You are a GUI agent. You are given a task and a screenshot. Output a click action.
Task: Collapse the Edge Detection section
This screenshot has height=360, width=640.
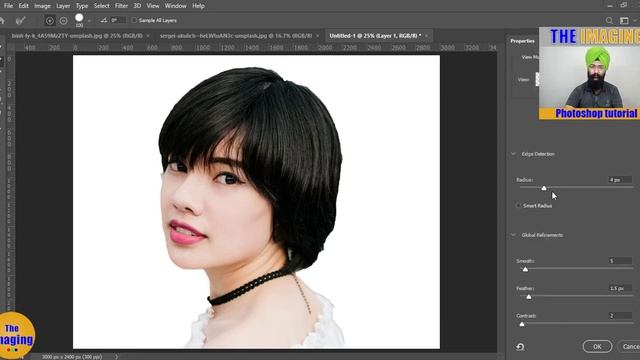[513, 154]
